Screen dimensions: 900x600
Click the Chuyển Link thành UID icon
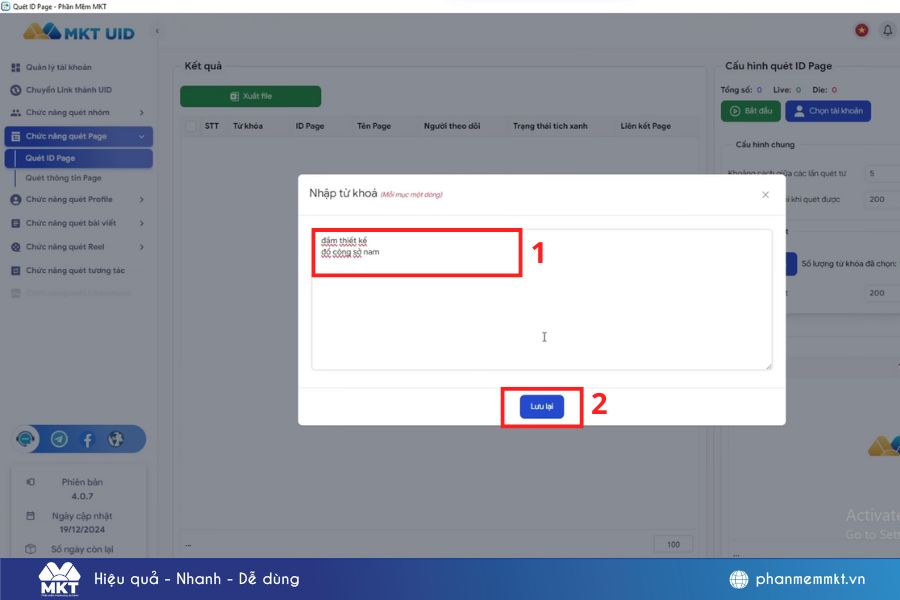tap(15, 90)
